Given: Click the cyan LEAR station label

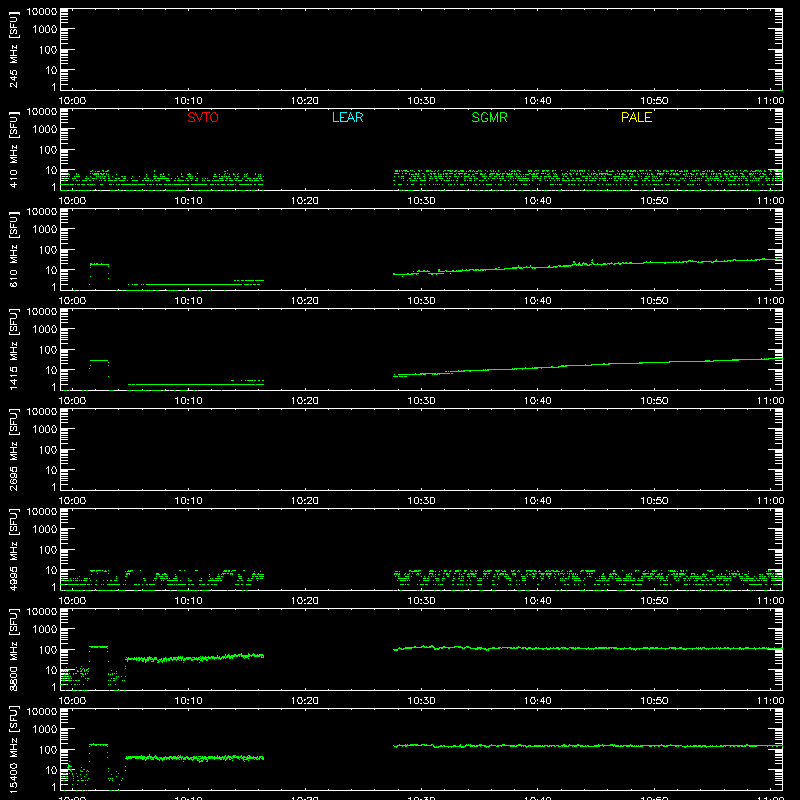Looking at the screenshot, I should 347,117.
